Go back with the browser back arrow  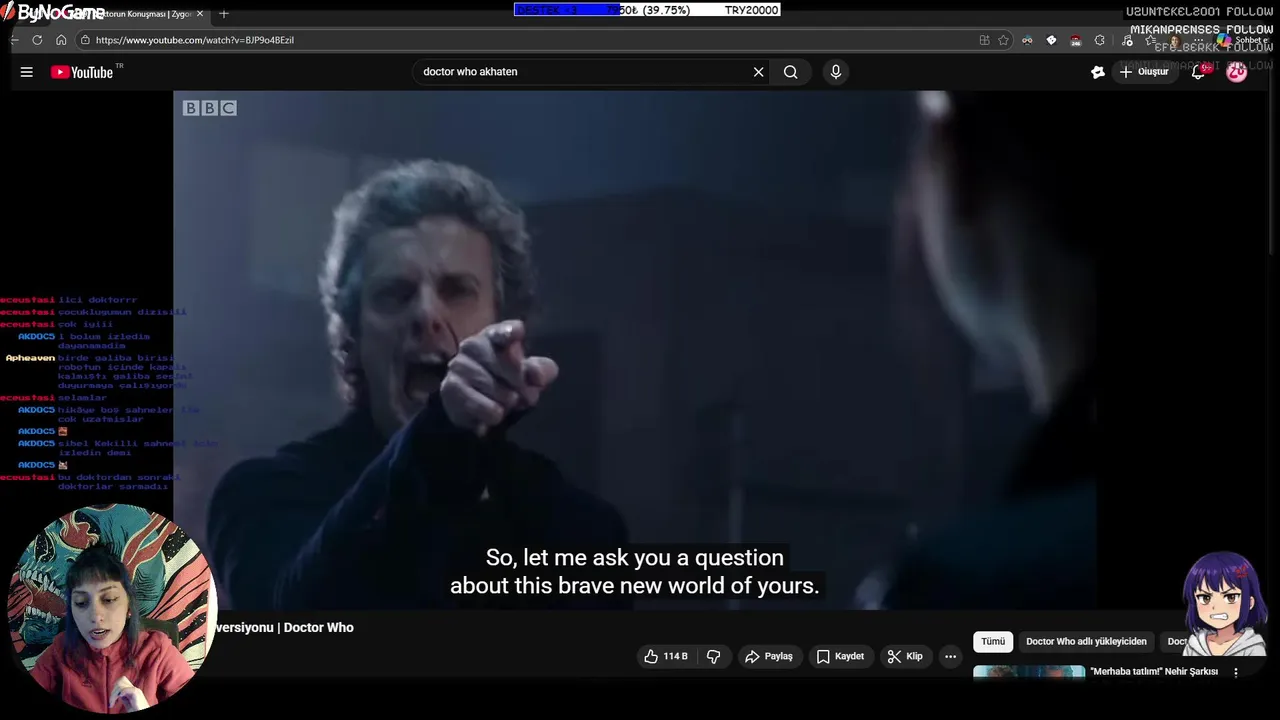tap(14, 40)
